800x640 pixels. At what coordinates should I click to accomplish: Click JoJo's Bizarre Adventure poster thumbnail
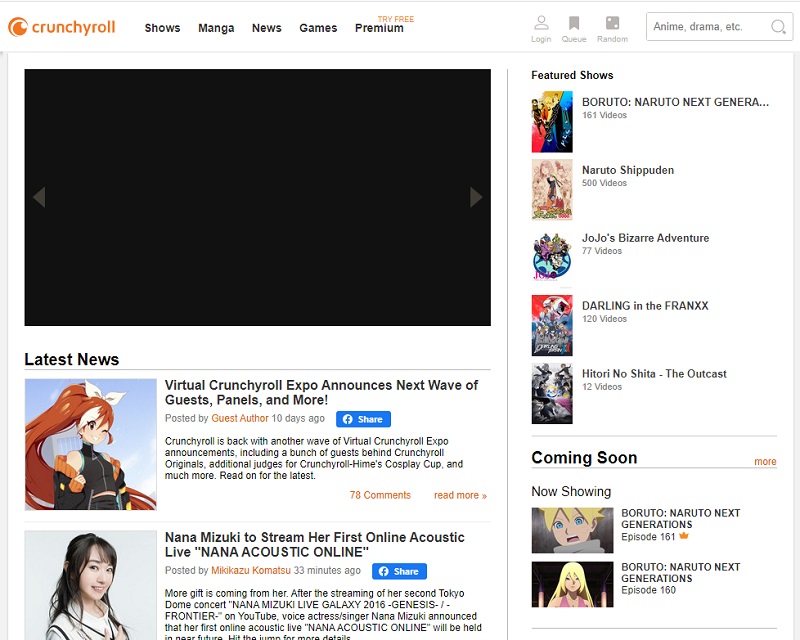click(552, 258)
